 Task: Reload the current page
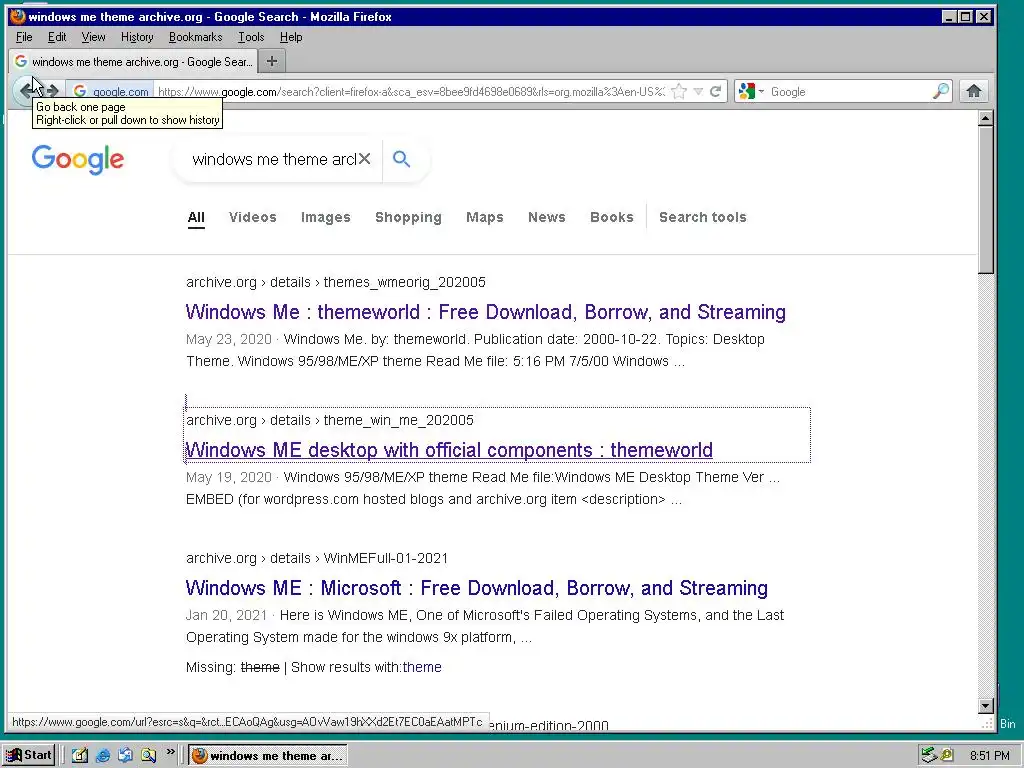pyautogui.click(x=716, y=91)
